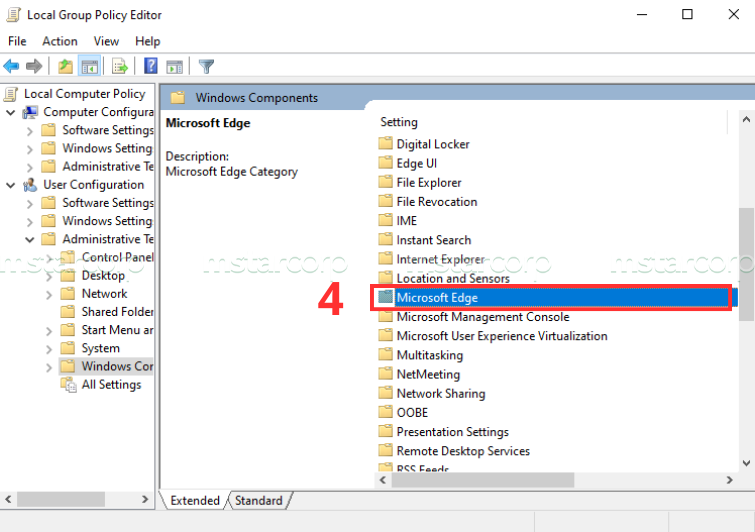Select the Instant Search folder
Screen dimensions: 755x532
click(x=434, y=240)
